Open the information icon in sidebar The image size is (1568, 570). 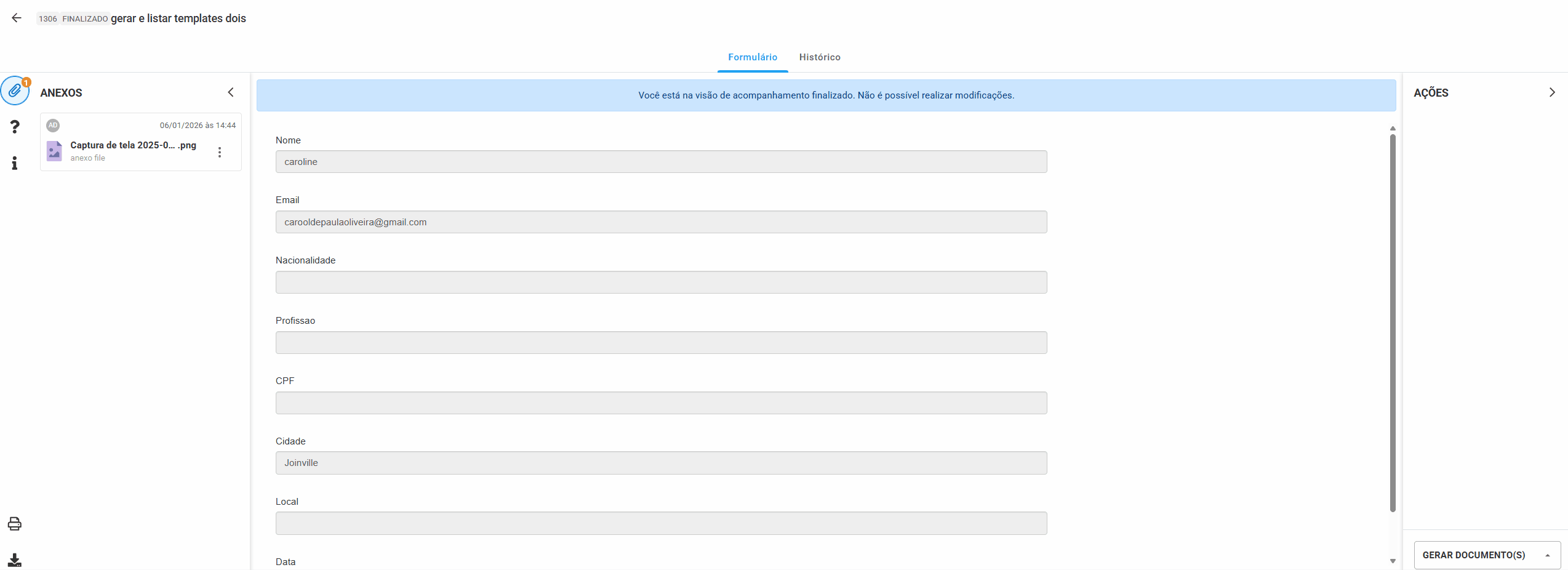coord(15,163)
